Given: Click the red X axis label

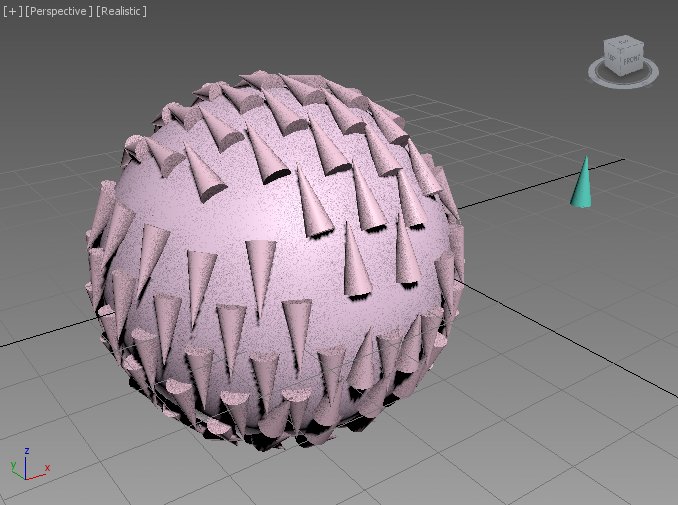Looking at the screenshot, I should tap(47, 468).
